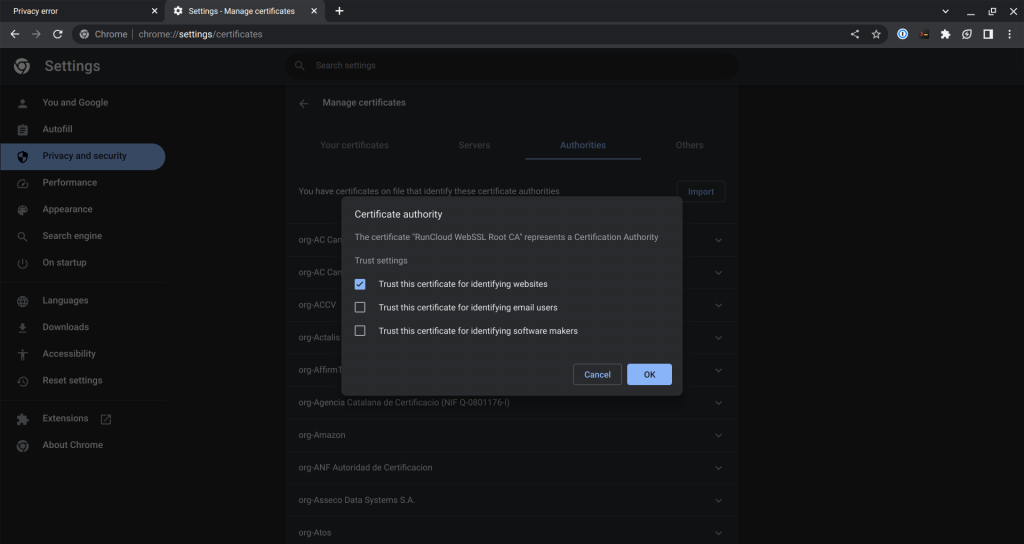Open the tab search dropdown arrow
This screenshot has height=544, width=1024.
click(945, 11)
